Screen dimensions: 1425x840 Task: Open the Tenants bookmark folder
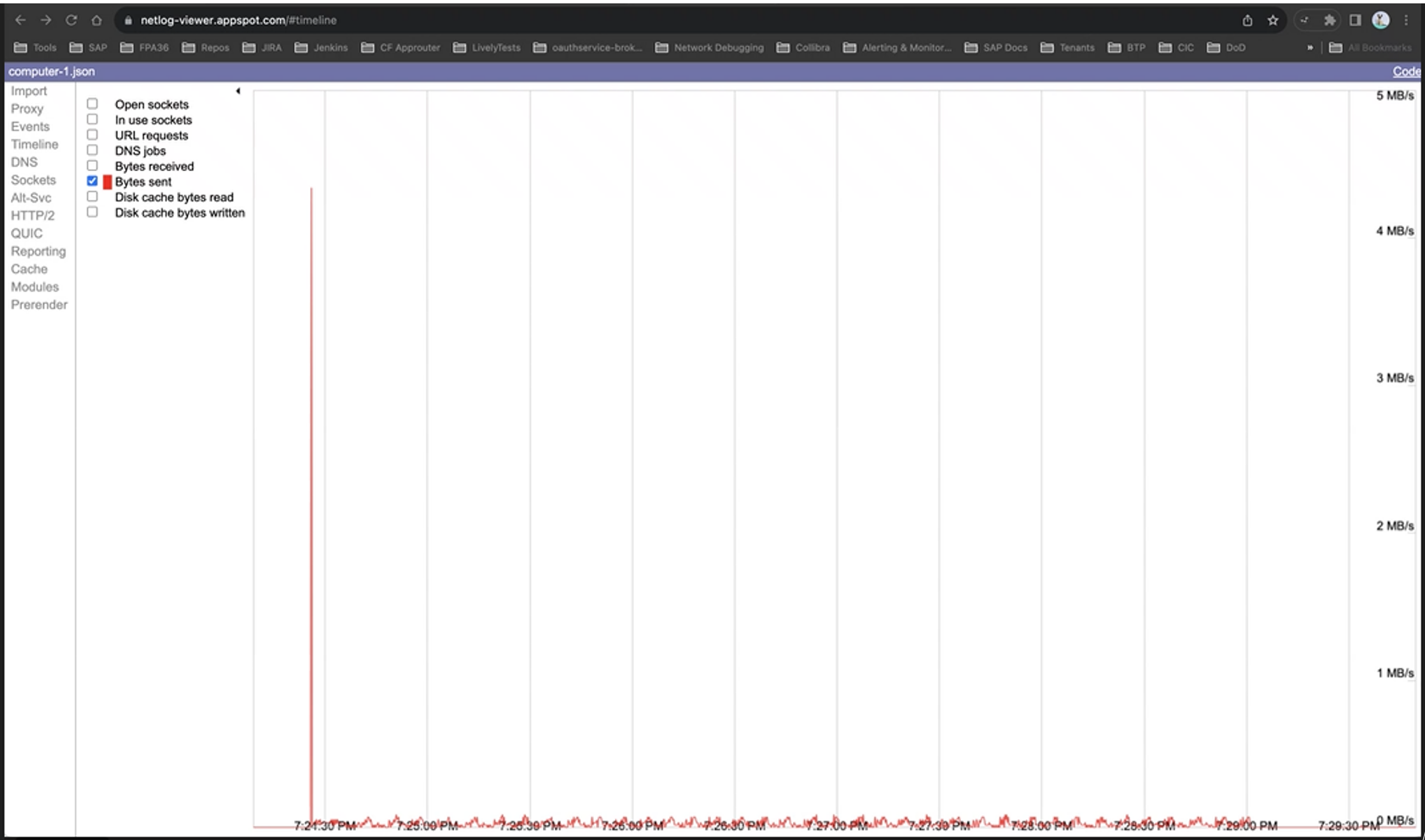(x=1067, y=47)
